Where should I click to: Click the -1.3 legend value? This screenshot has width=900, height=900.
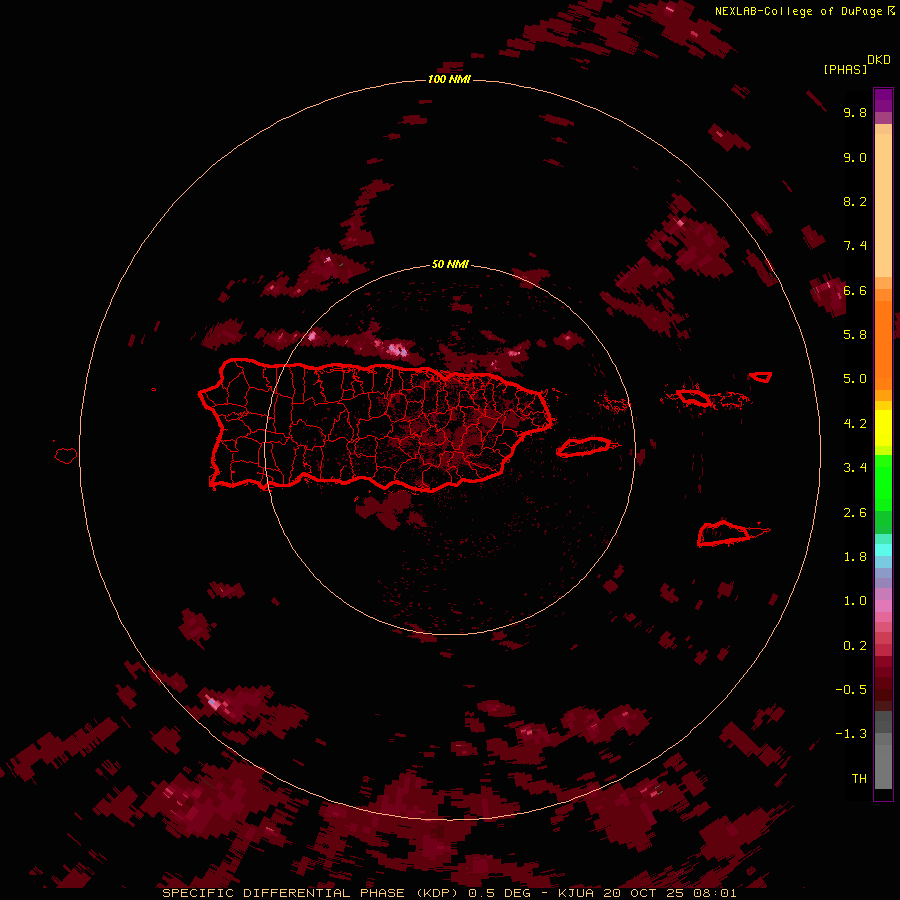point(851,734)
